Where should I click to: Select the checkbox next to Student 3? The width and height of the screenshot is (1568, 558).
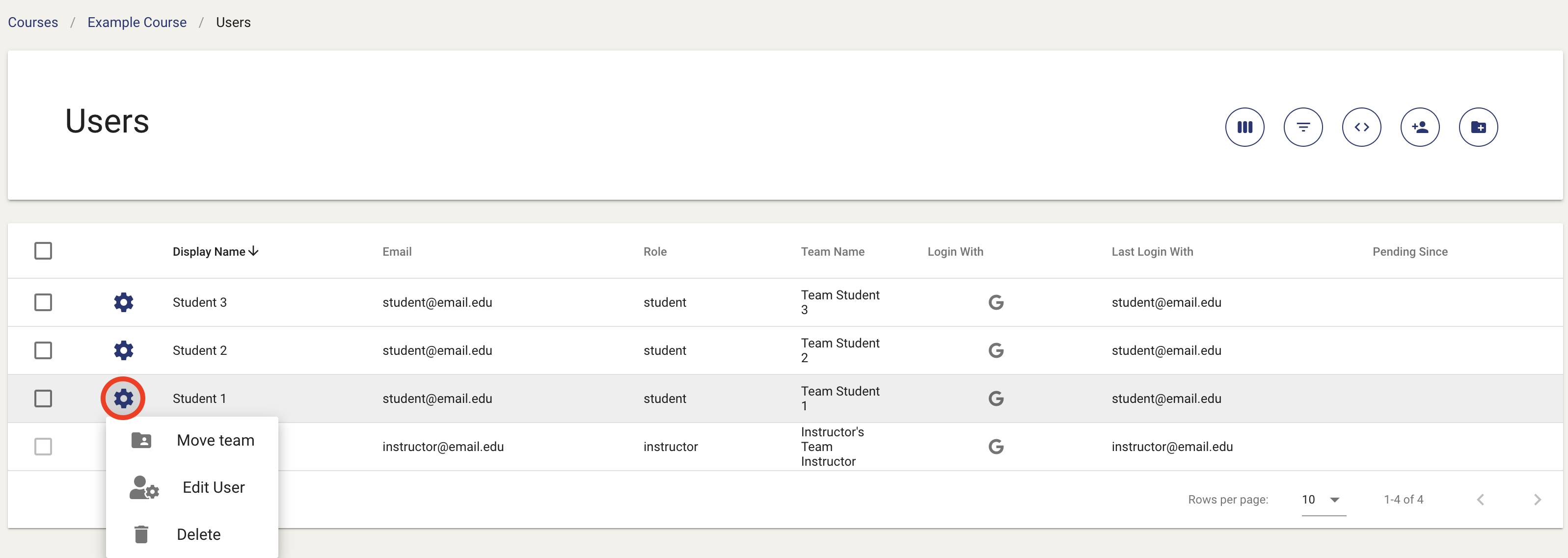(x=43, y=302)
